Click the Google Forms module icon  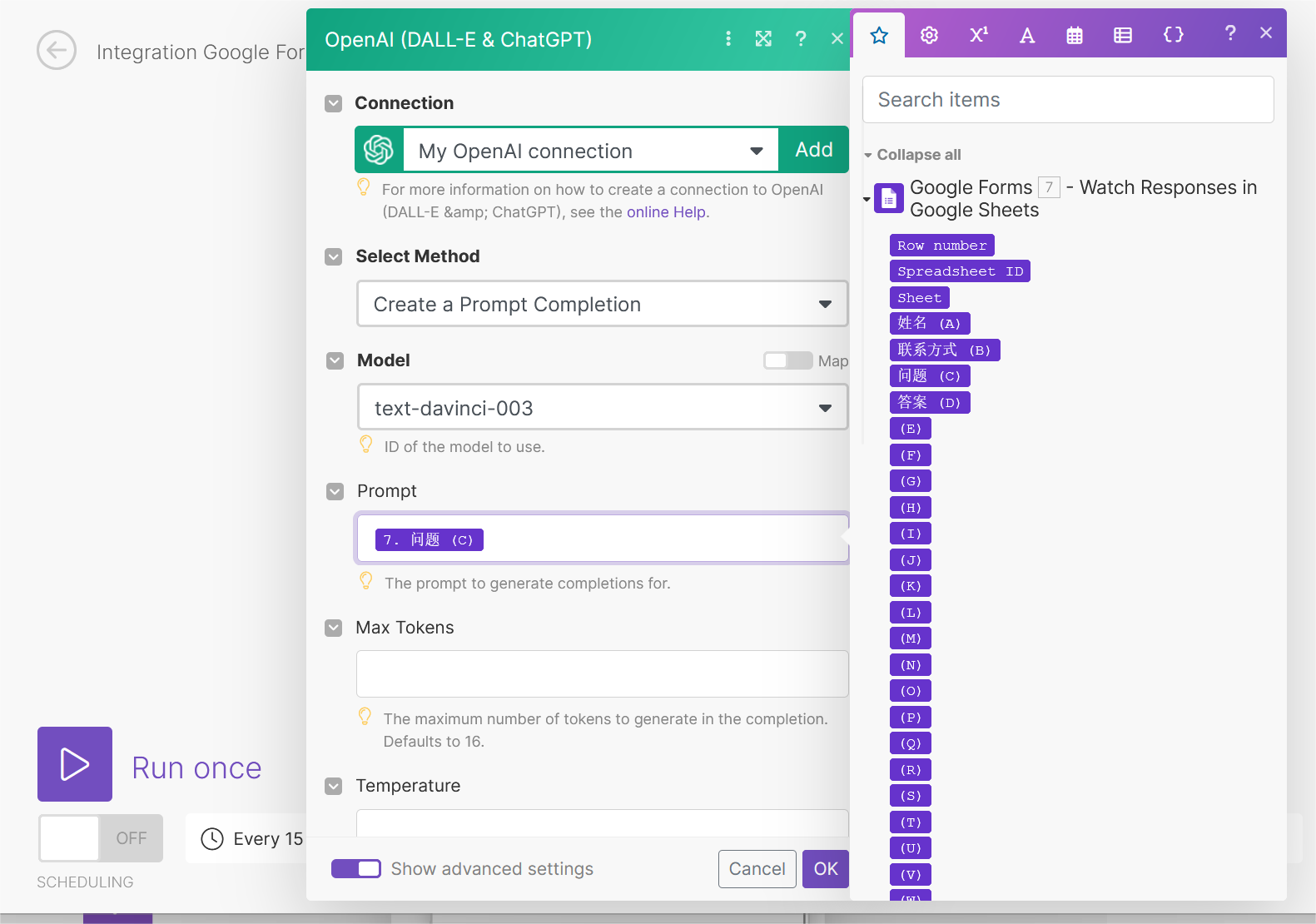pos(888,198)
